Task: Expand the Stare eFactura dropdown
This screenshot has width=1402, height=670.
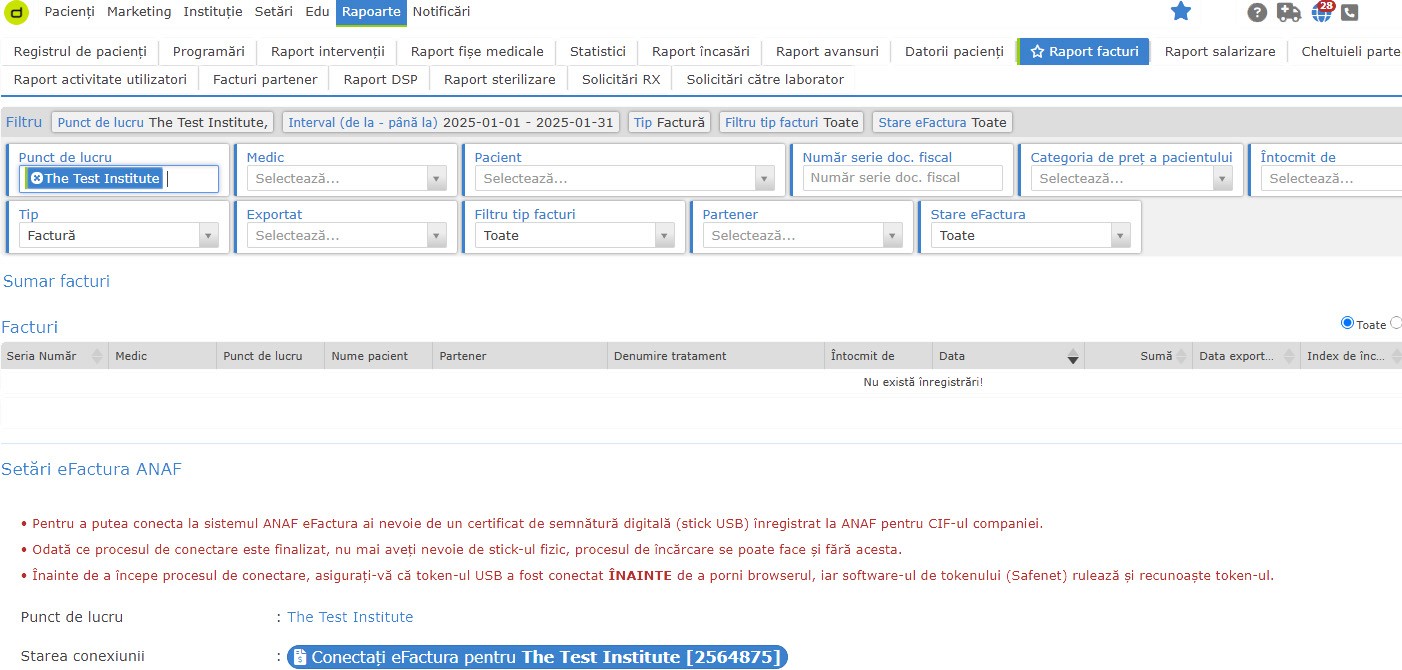Action: coord(1031,235)
